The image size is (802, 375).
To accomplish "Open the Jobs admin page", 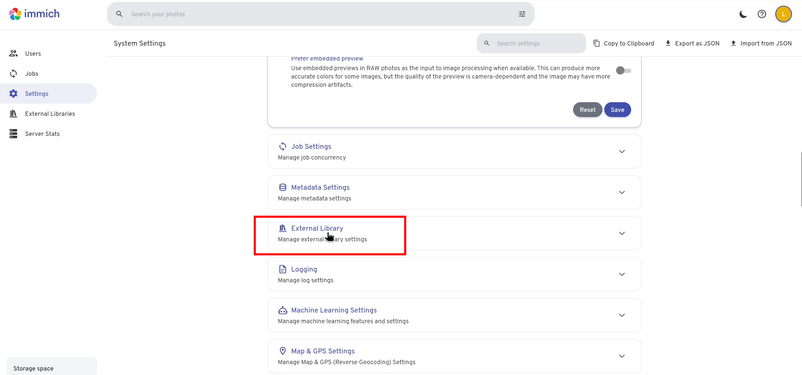I will [x=48, y=74].
